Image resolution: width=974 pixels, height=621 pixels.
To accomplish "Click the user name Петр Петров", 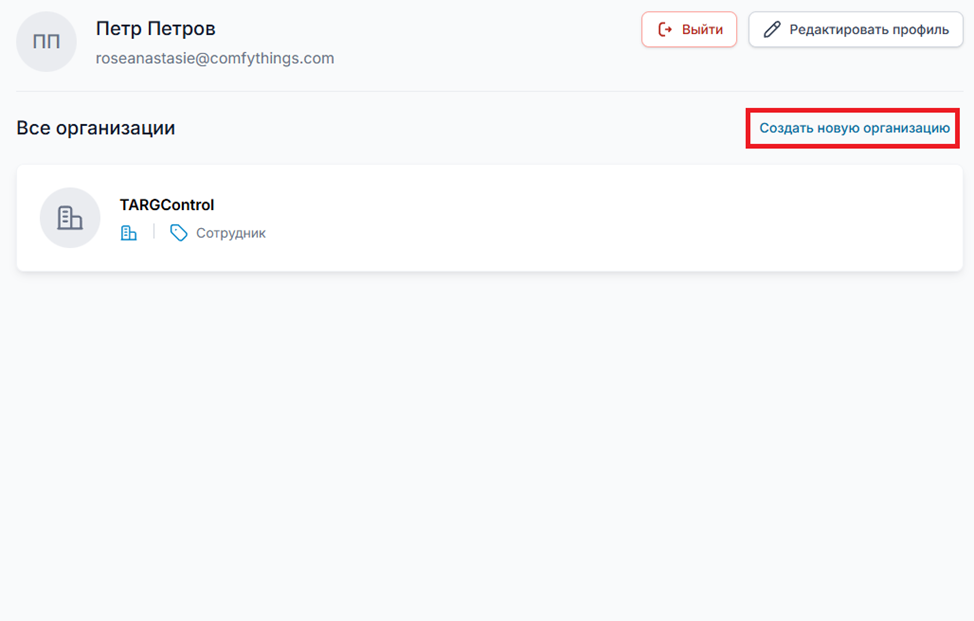I will (x=155, y=28).
